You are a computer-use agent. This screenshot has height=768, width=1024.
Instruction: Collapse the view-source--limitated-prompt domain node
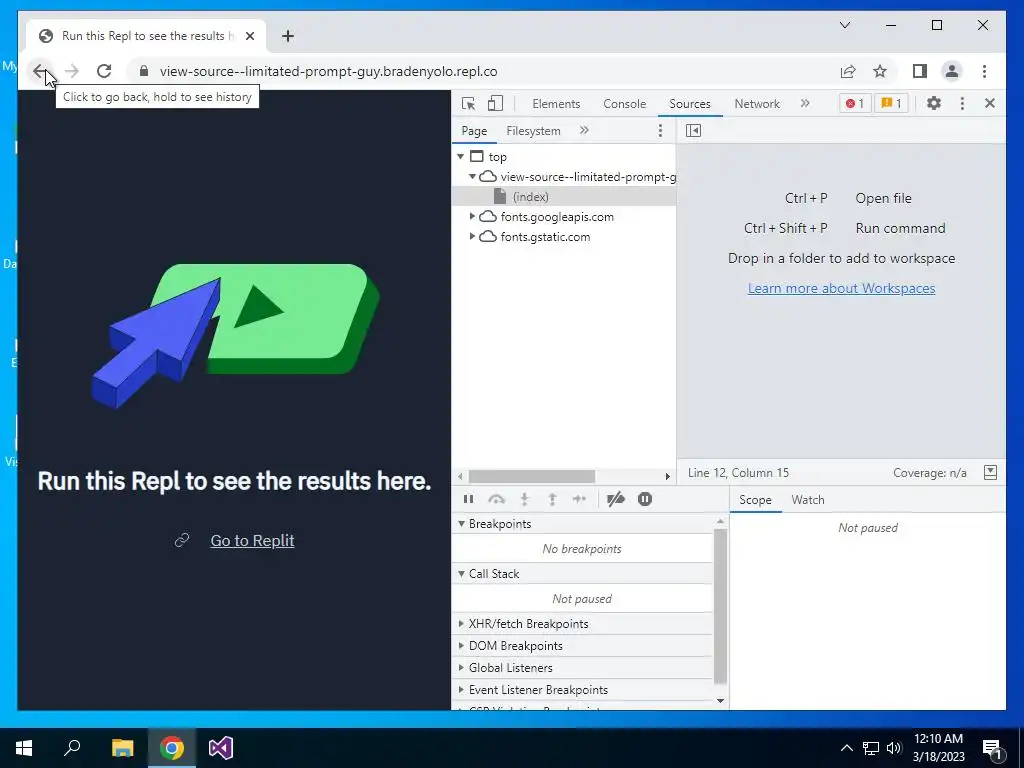[x=472, y=176]
